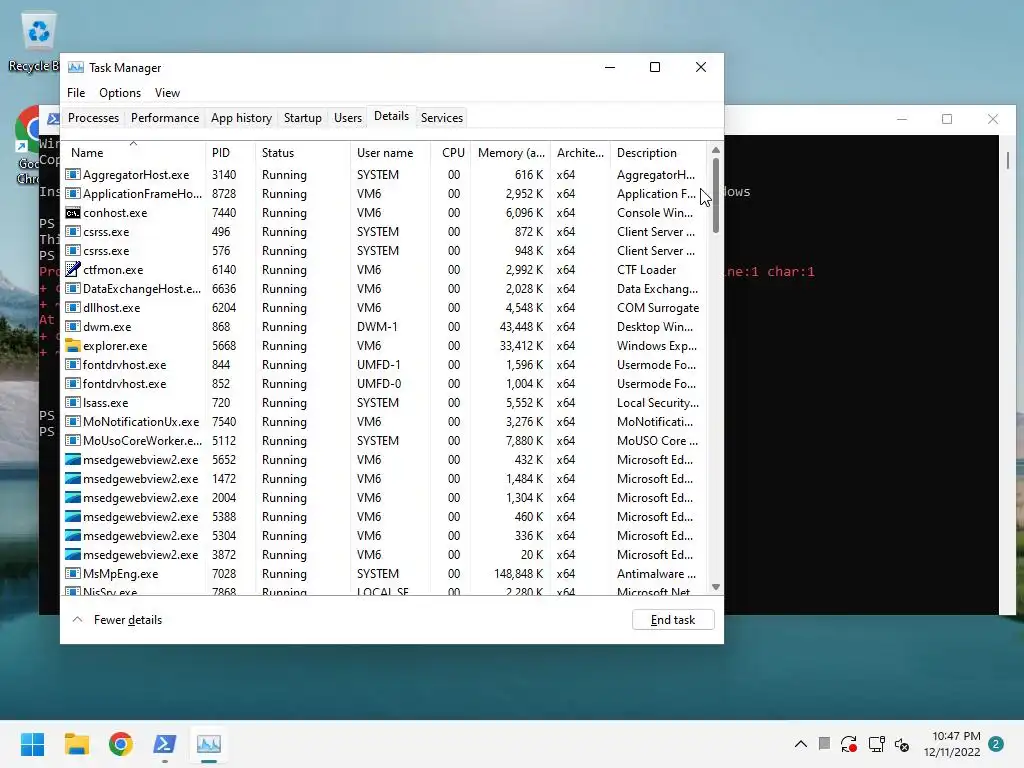Select the lsass.exe process icon

click(x=72, y=403)
